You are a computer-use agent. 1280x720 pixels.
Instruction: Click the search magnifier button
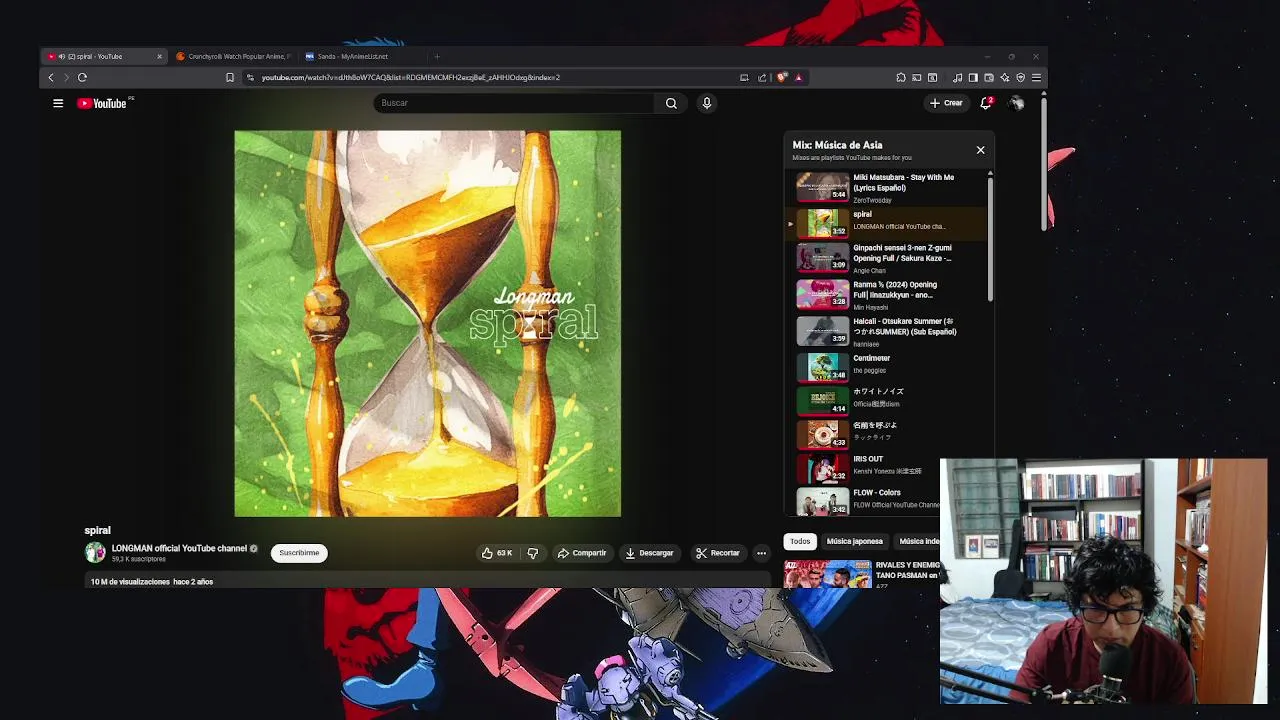pos(671,103)
